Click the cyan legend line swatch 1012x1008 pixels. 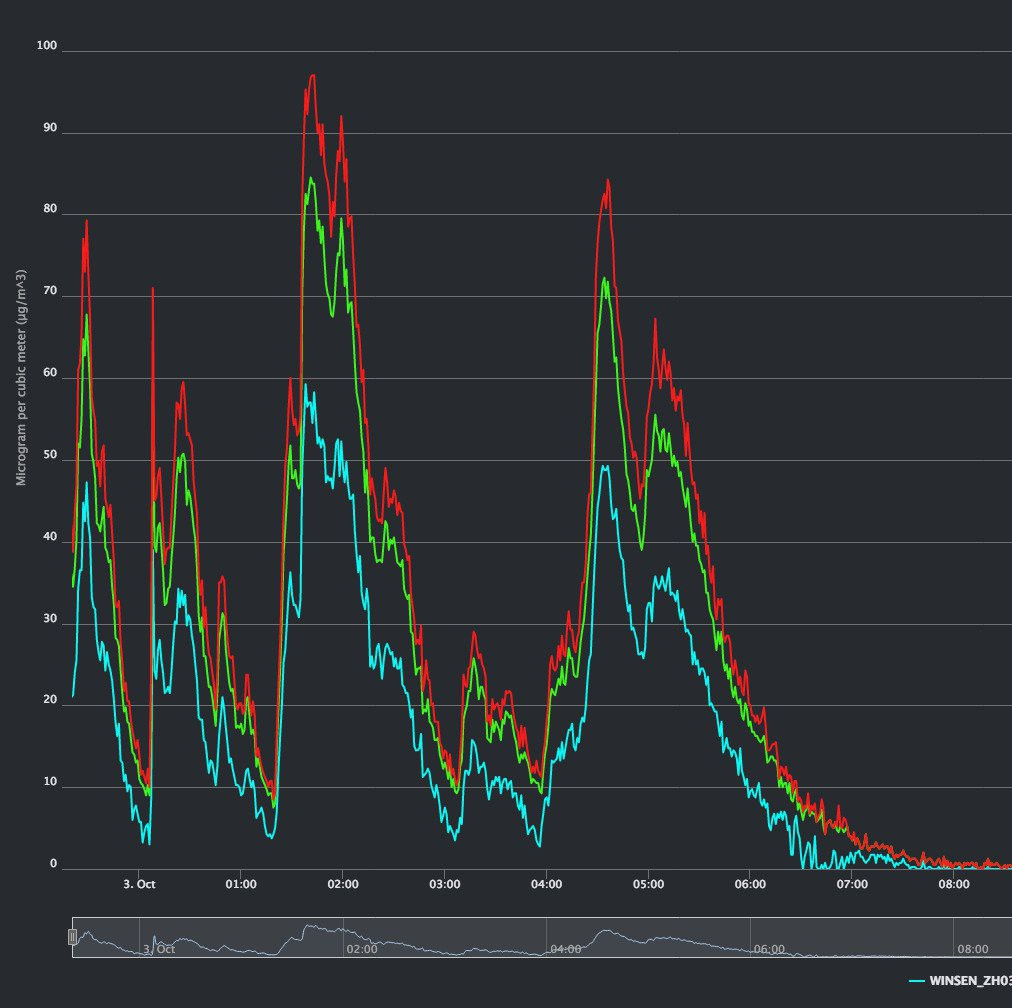(916, 981)
